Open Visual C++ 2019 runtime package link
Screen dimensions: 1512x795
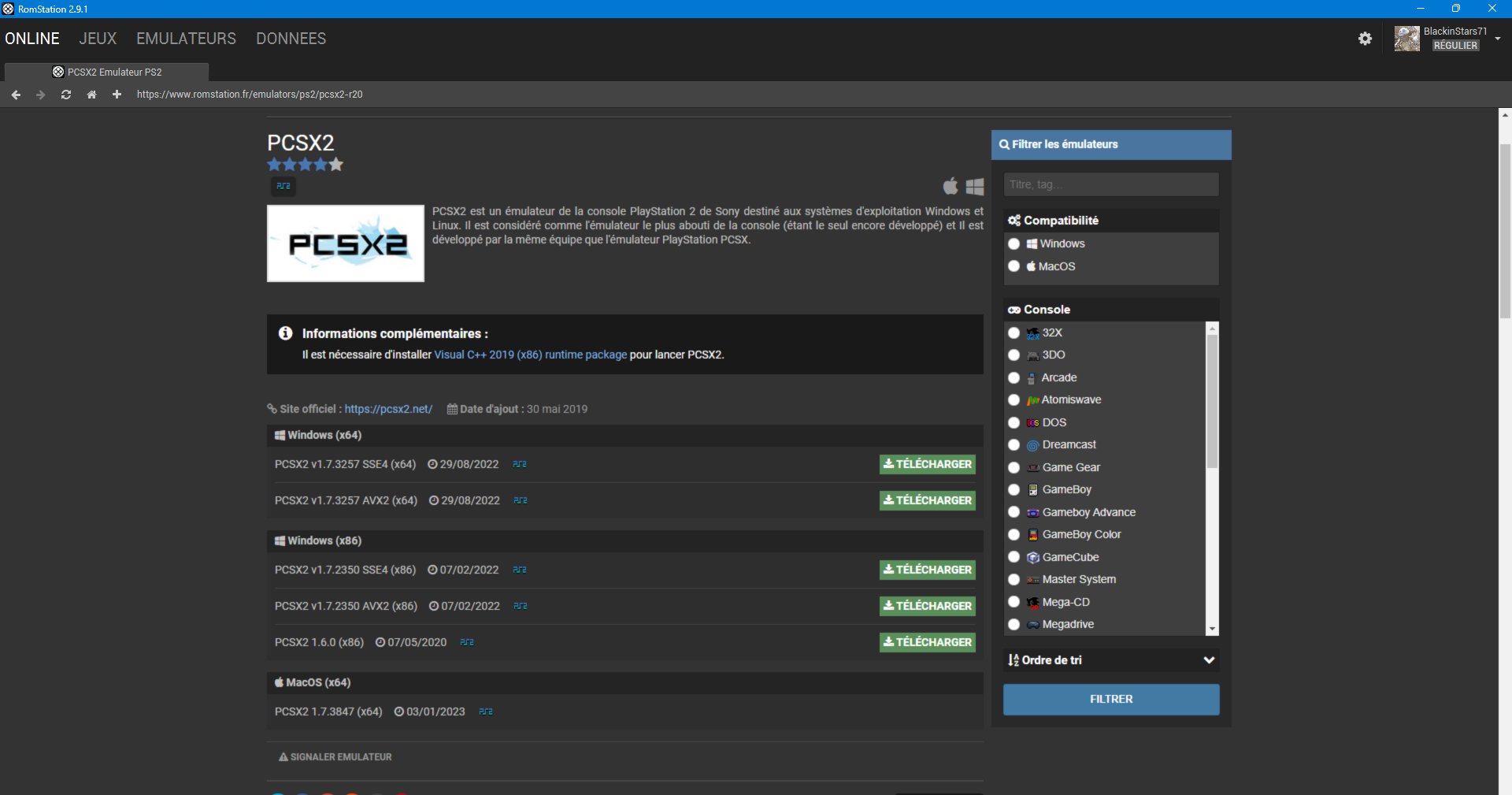pyautogui.click(x=531, y=355)
